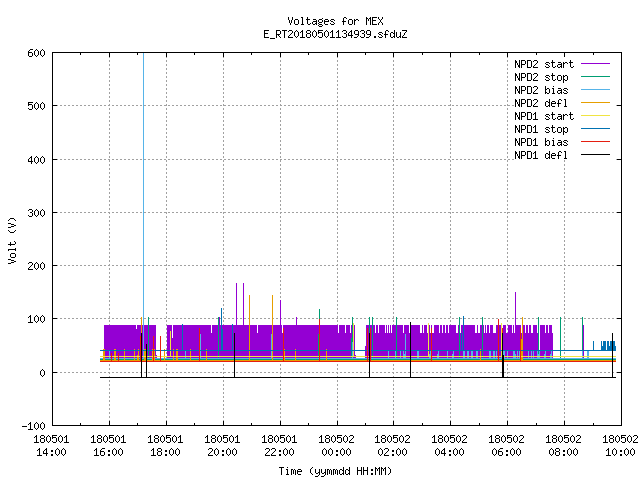Click the y-axis tick value 100

pos(36,319)
